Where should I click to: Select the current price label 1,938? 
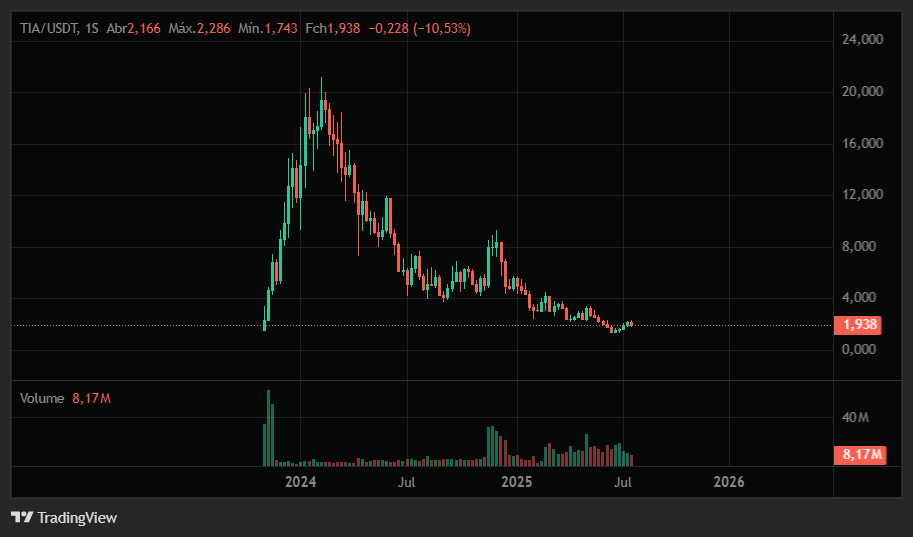tap(858, 325)
